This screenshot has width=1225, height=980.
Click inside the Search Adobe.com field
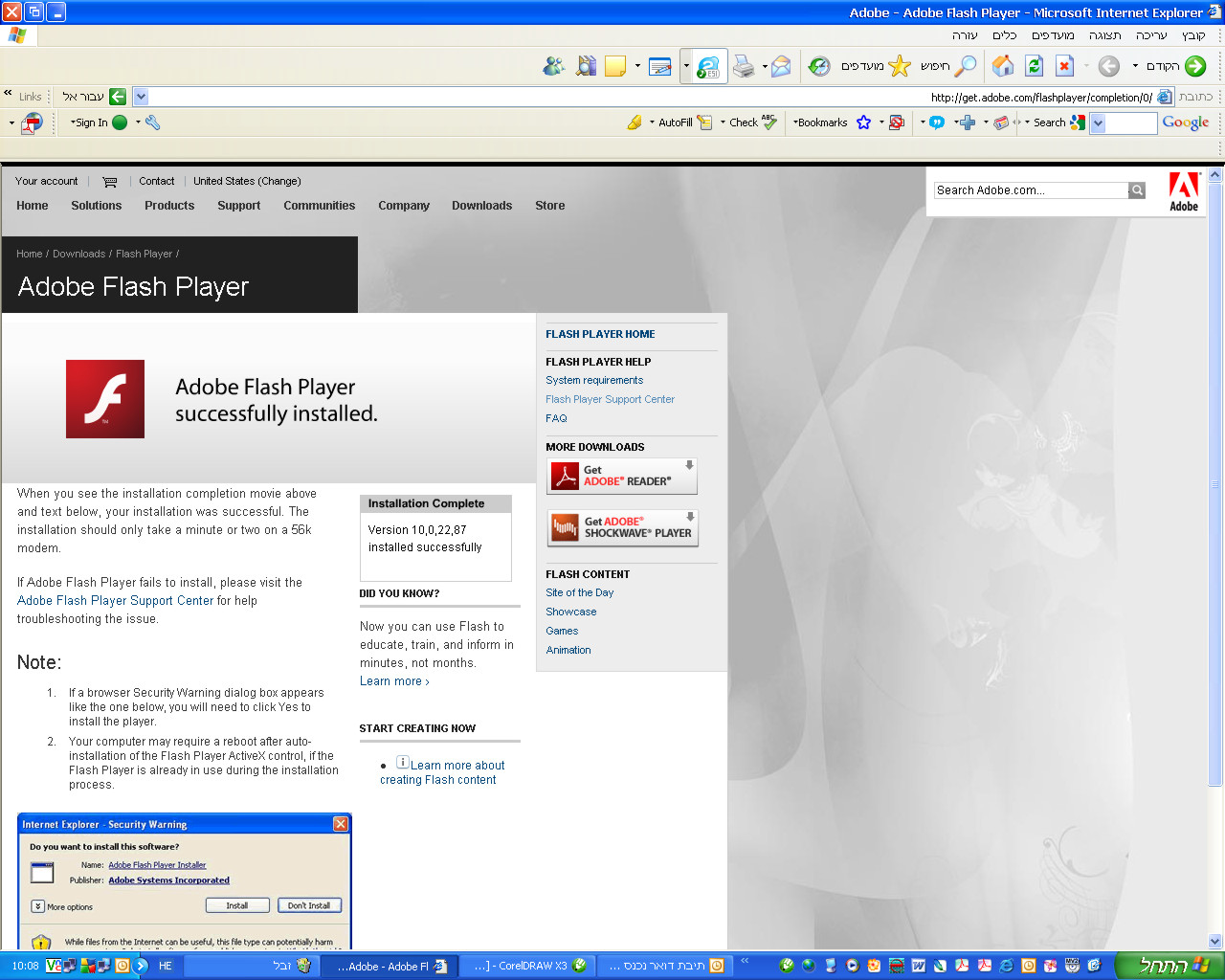(1032, 190)
